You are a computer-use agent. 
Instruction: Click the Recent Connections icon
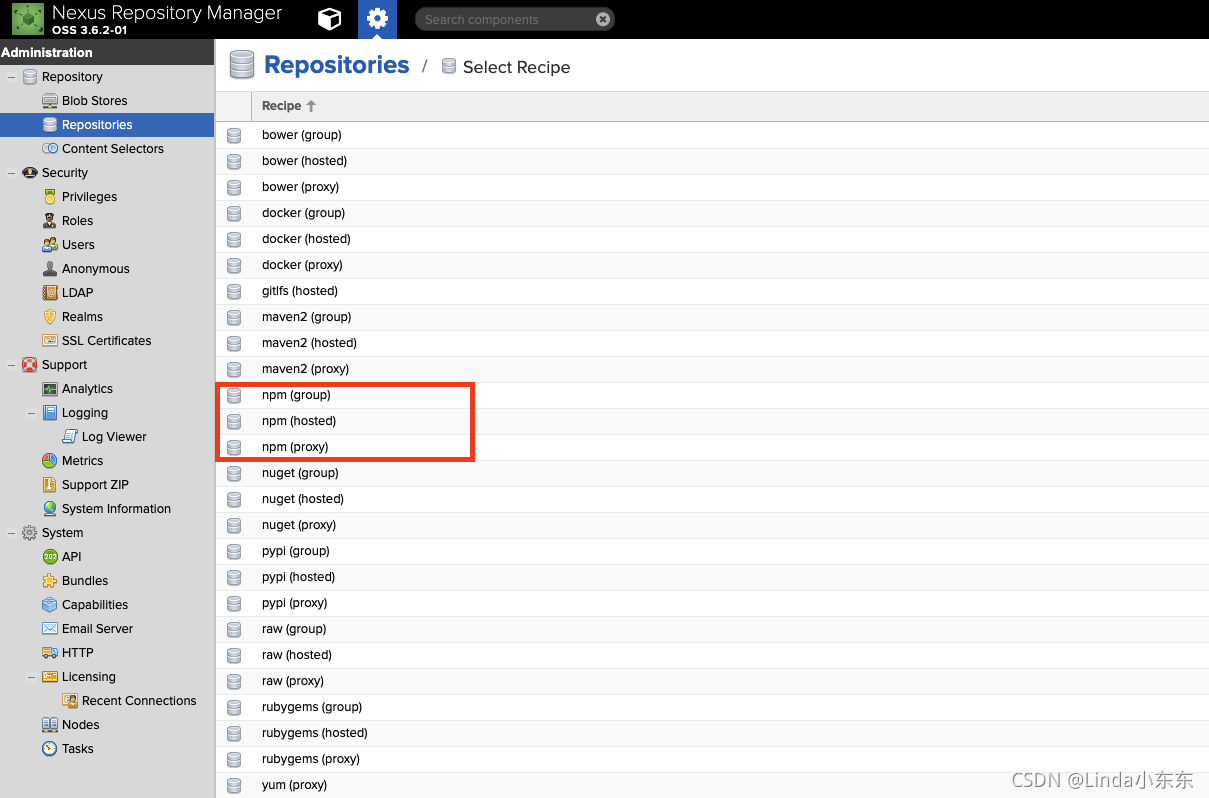pos(70,701)
